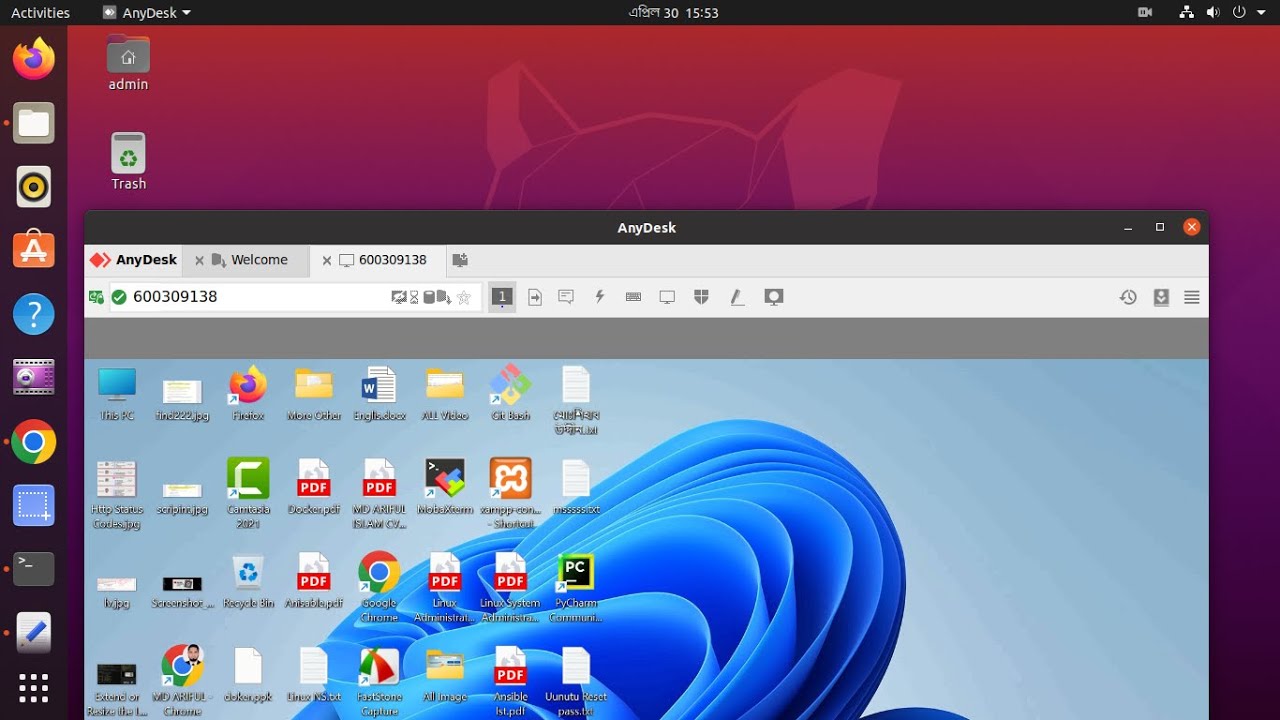Select the Ansiable.pdf file
The image size is (1280, 720).
click(314, 581)
